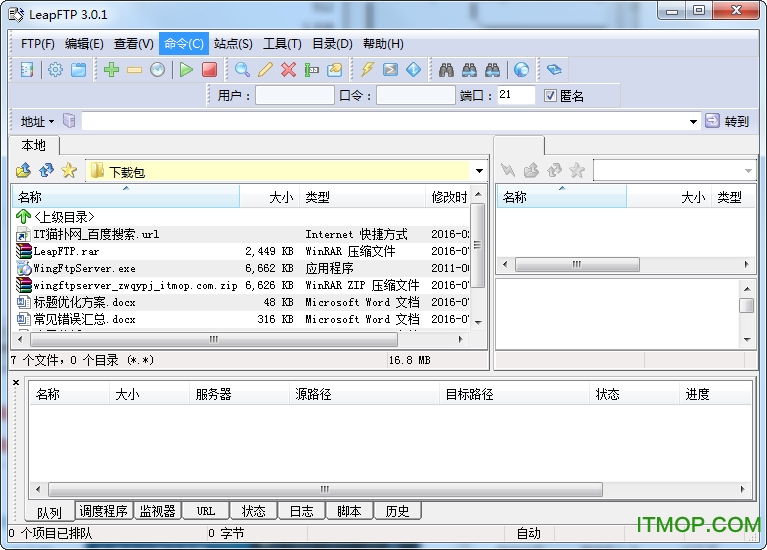Stop transfer with red square icon
Image resolution: width=767 pixels, height=550 pixels.
pyautogui.click(x=209, y=69)
